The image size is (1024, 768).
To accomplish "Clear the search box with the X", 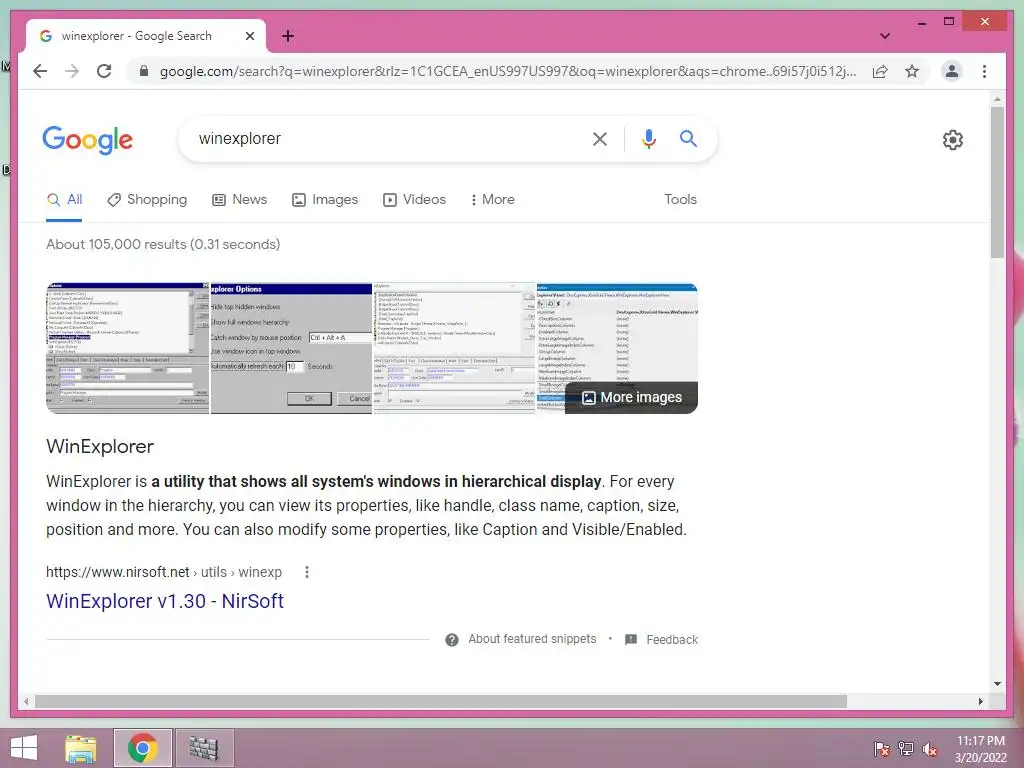I will [x=600, y=138].
